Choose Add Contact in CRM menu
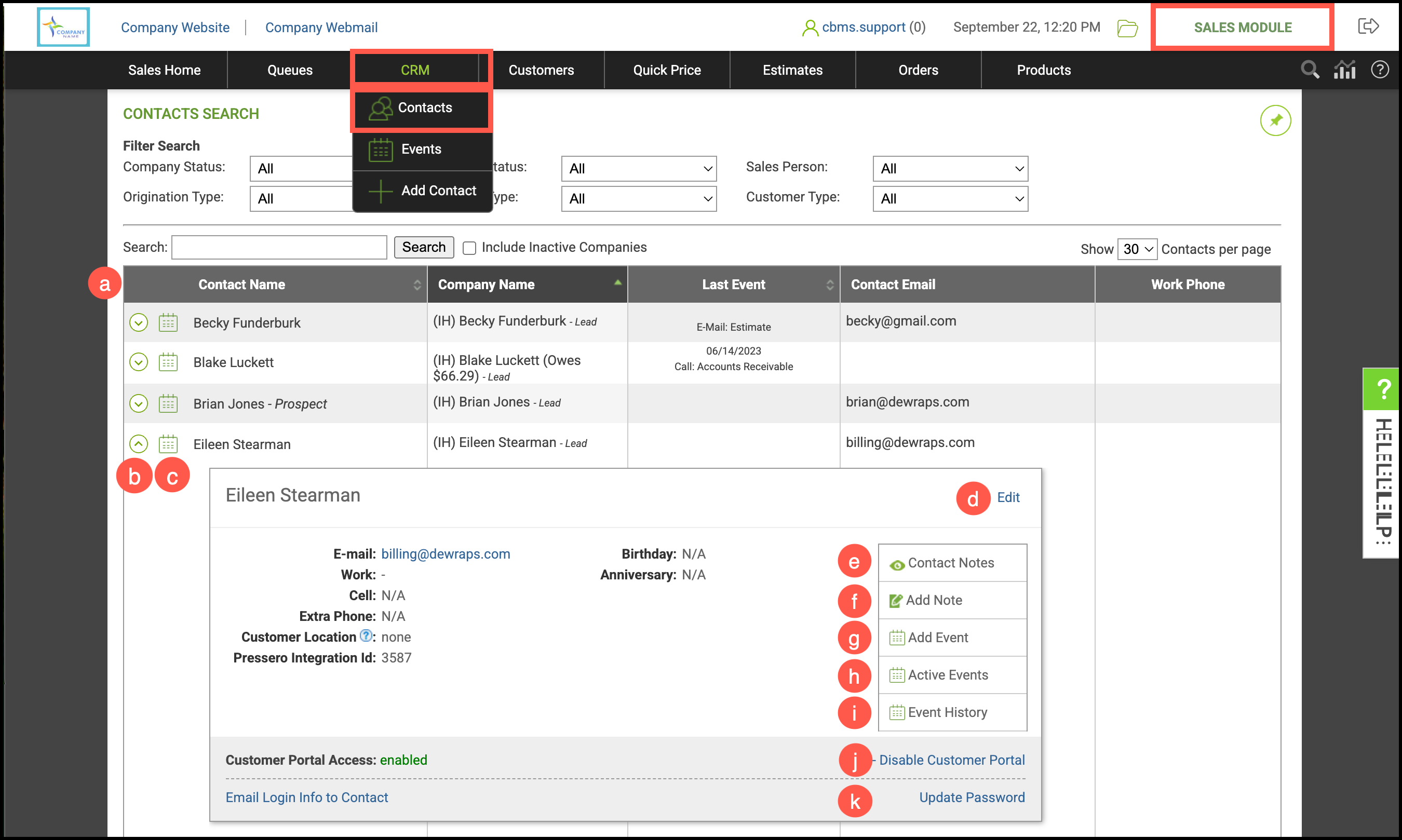Image resolution: width=1402 pixels, height=840 pixels. 438,191
